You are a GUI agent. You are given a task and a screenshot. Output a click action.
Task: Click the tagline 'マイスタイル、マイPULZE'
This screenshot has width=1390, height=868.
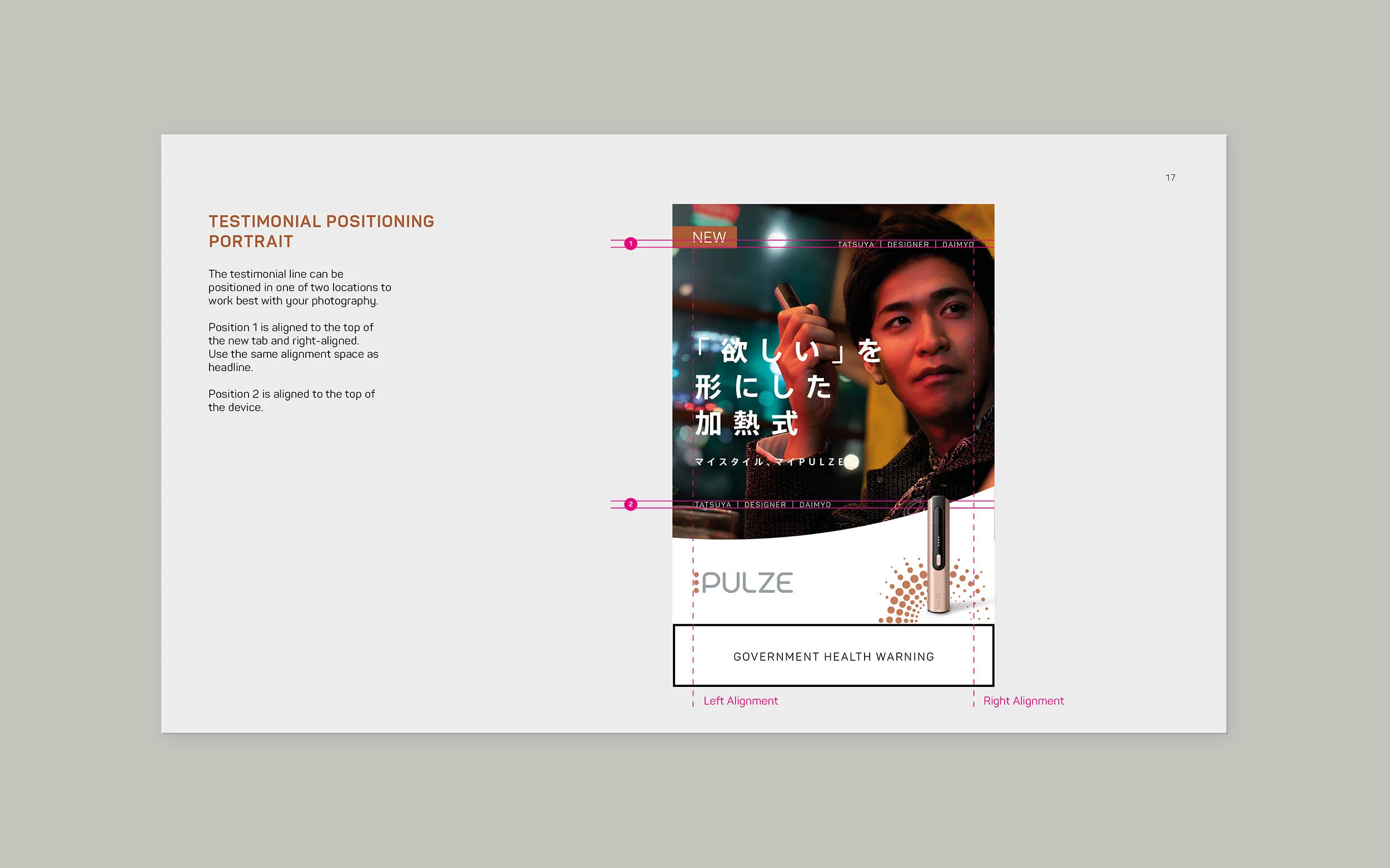770,462
